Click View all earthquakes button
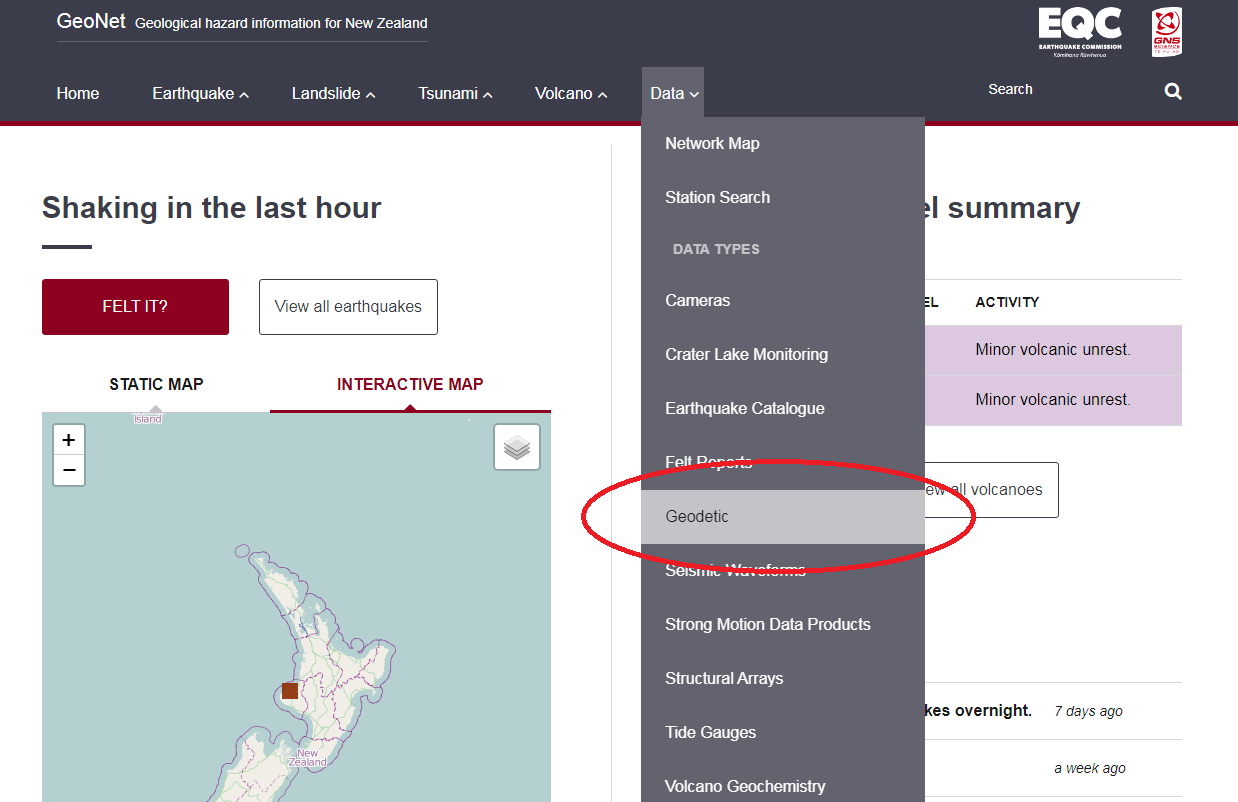Viewport: 1238px width, 802px height. pos(348,307)
